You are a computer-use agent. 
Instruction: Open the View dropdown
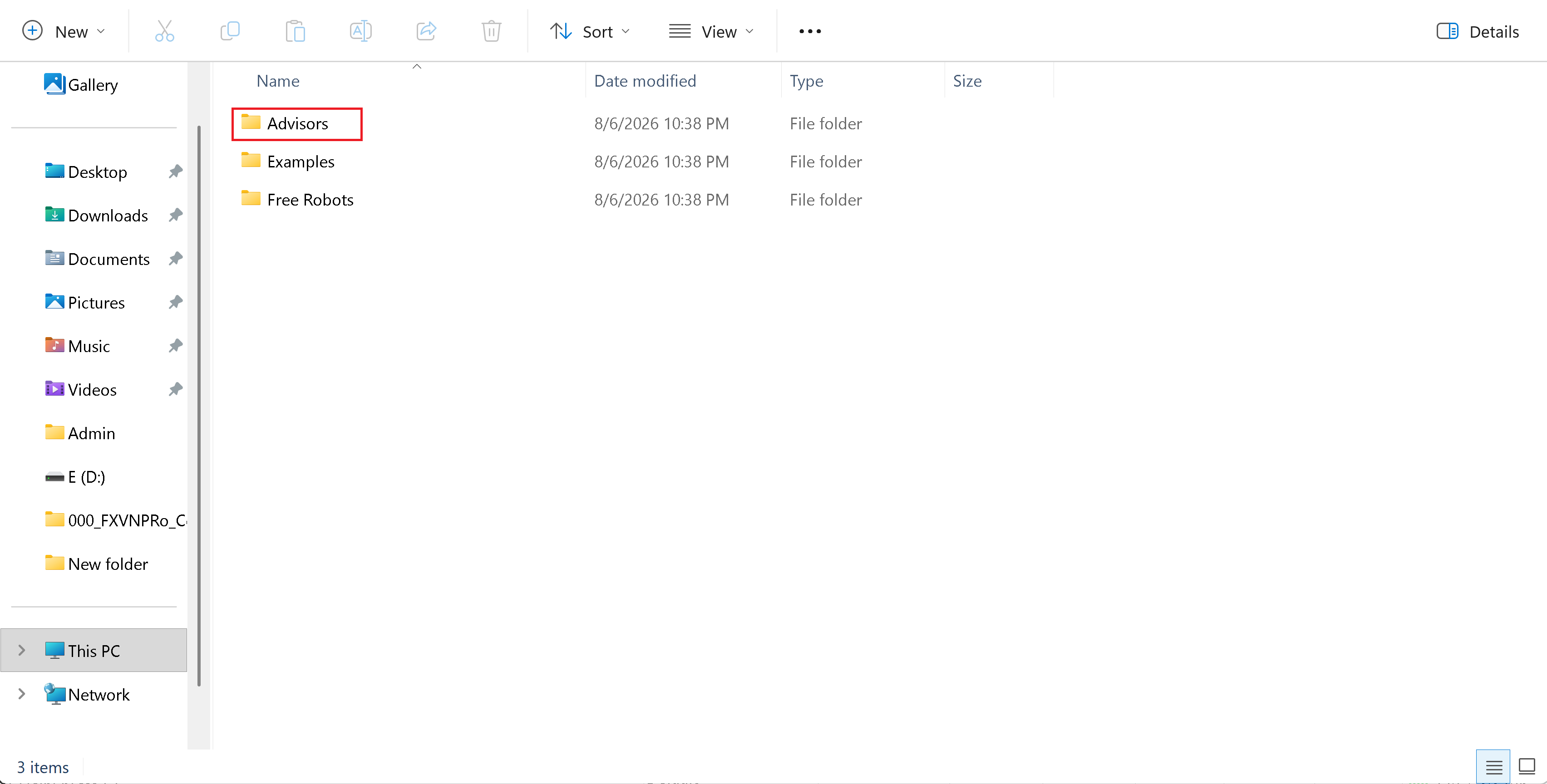tap(711, 31)
